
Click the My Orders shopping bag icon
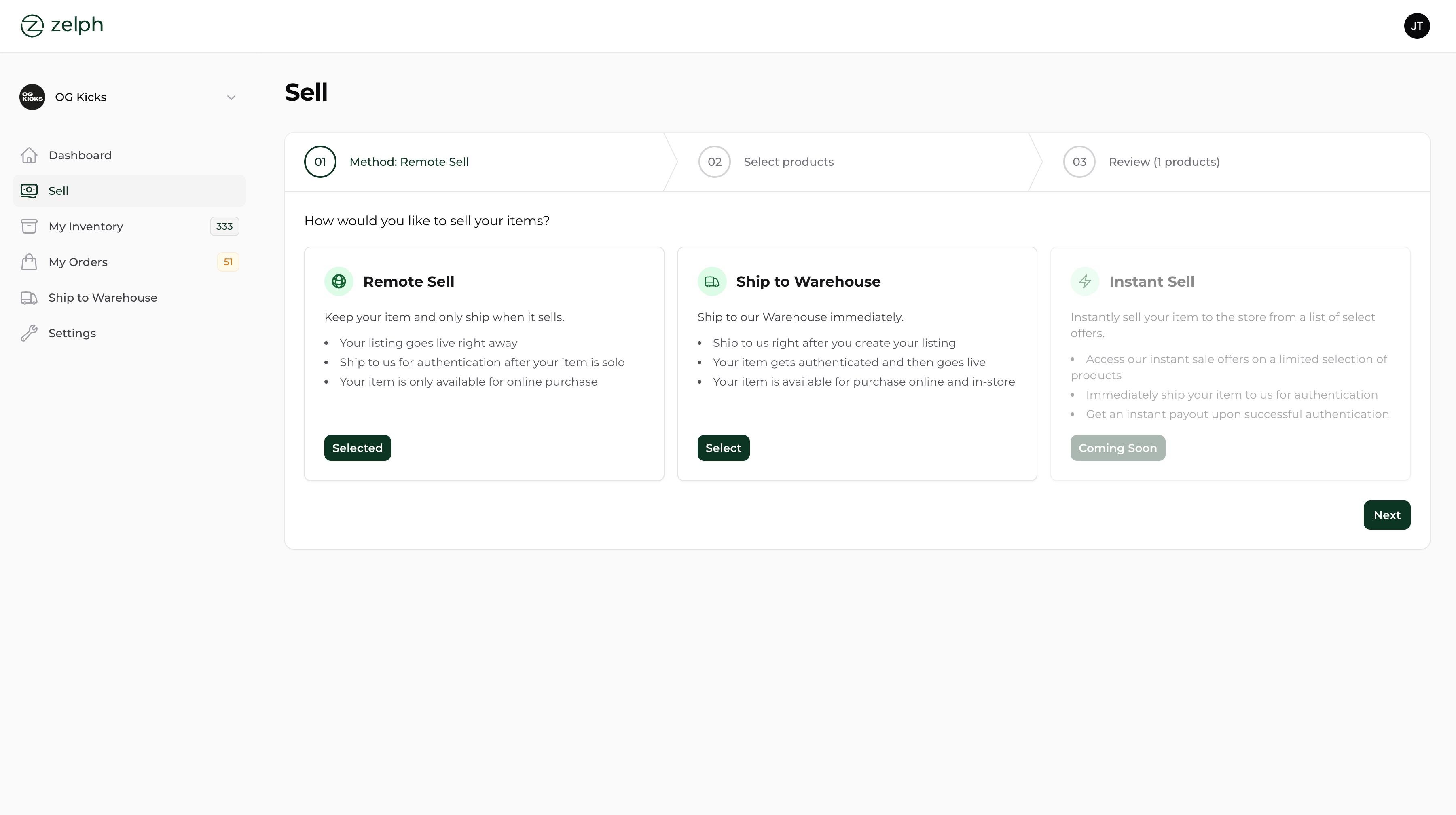click(x=29, y=262)
